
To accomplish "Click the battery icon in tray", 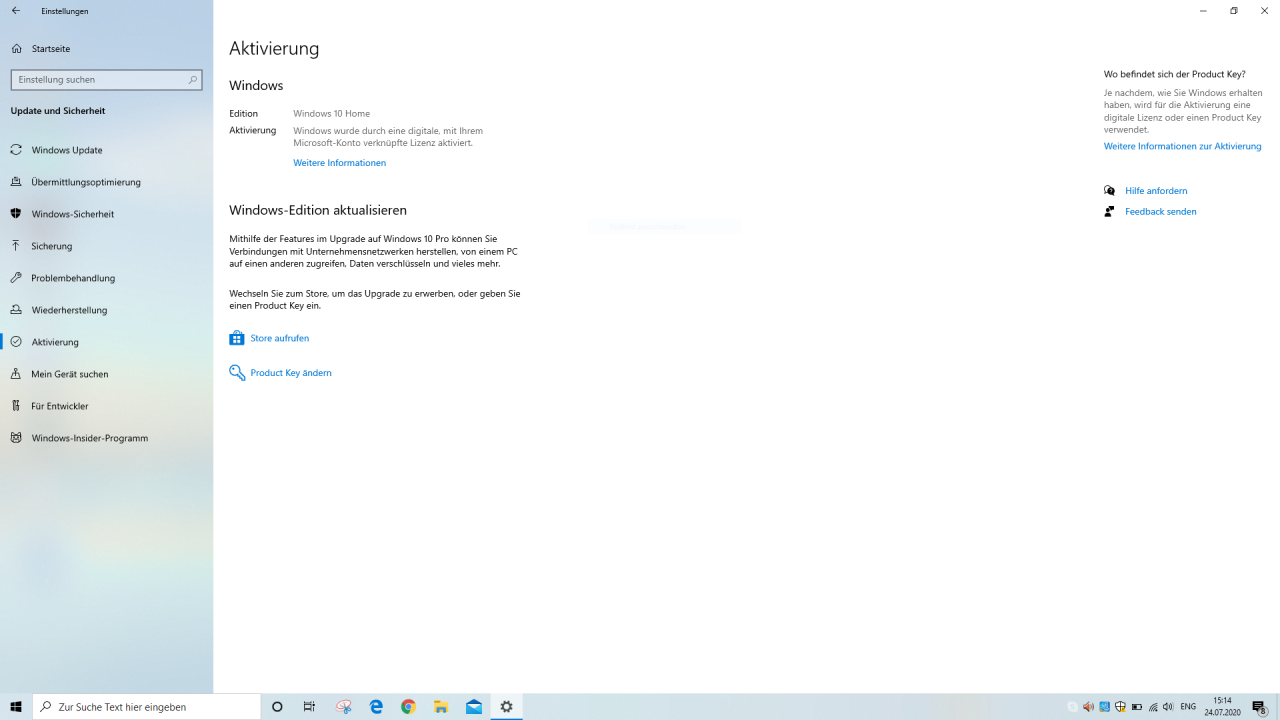I will pos(1137,707).
